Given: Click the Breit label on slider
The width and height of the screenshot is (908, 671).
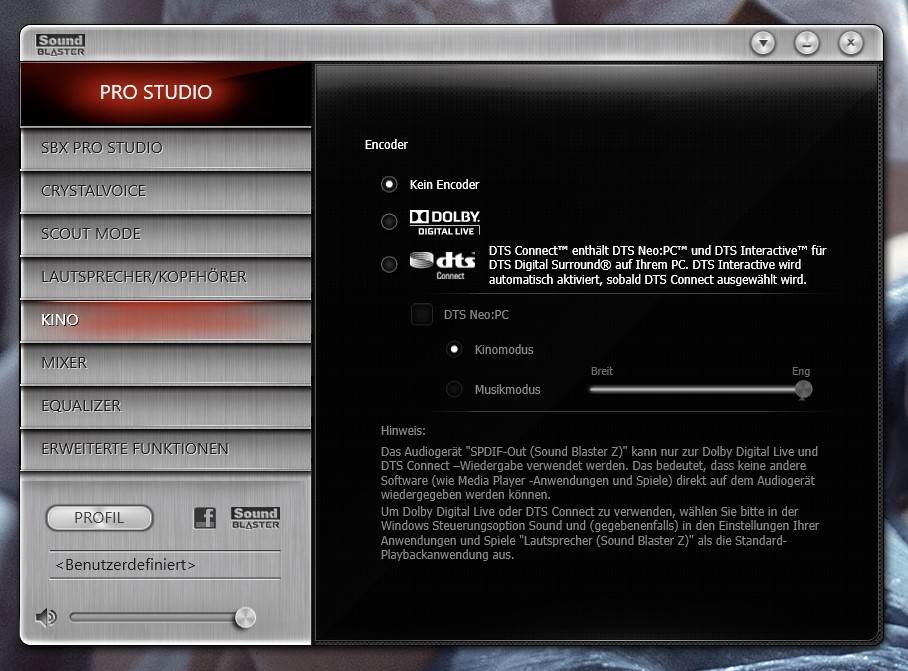Looking at the screenshot, I should [602, 371].
